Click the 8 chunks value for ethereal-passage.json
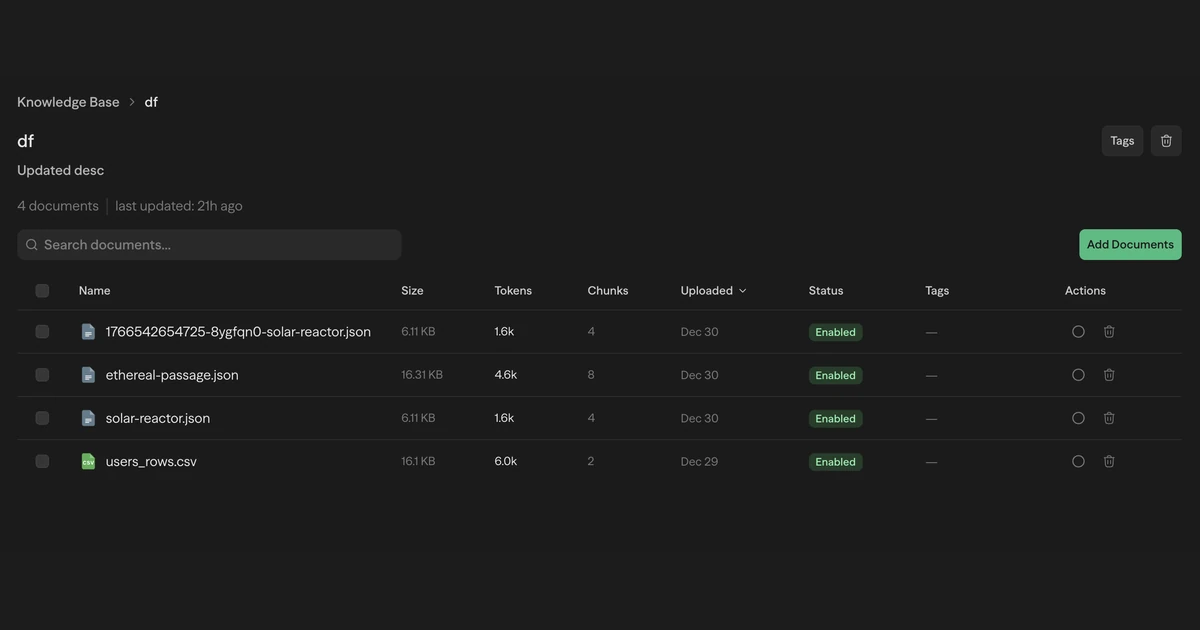This screenshot has height=630, width=1200. [591, 375]
